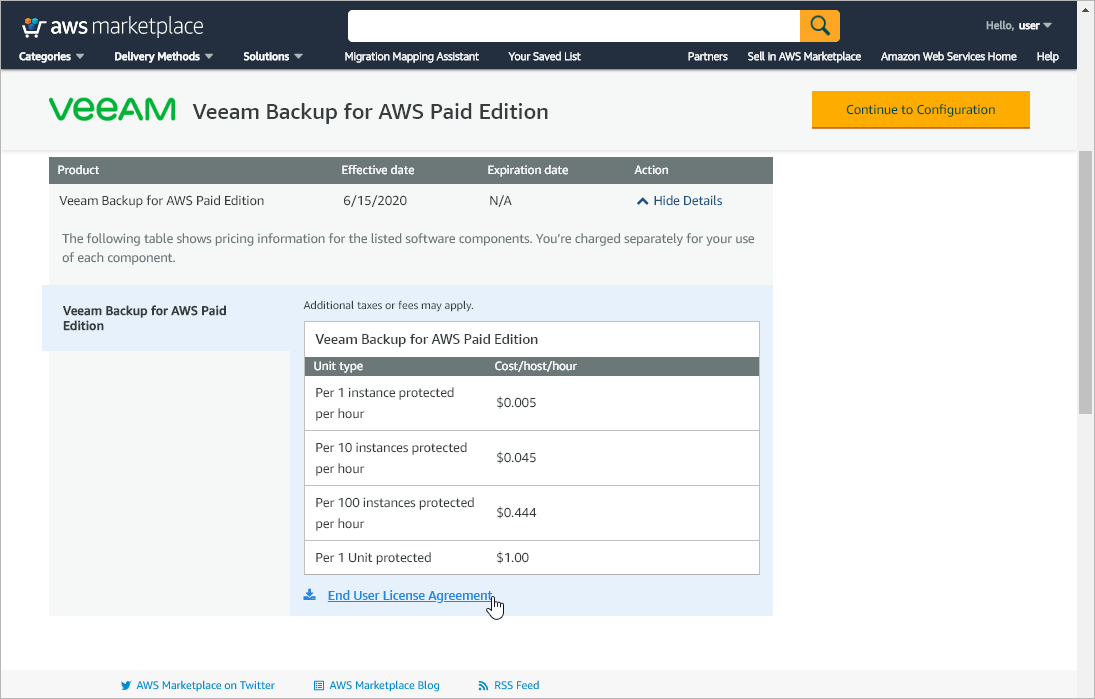Click the orange search magnifier button

click(820, 26)
